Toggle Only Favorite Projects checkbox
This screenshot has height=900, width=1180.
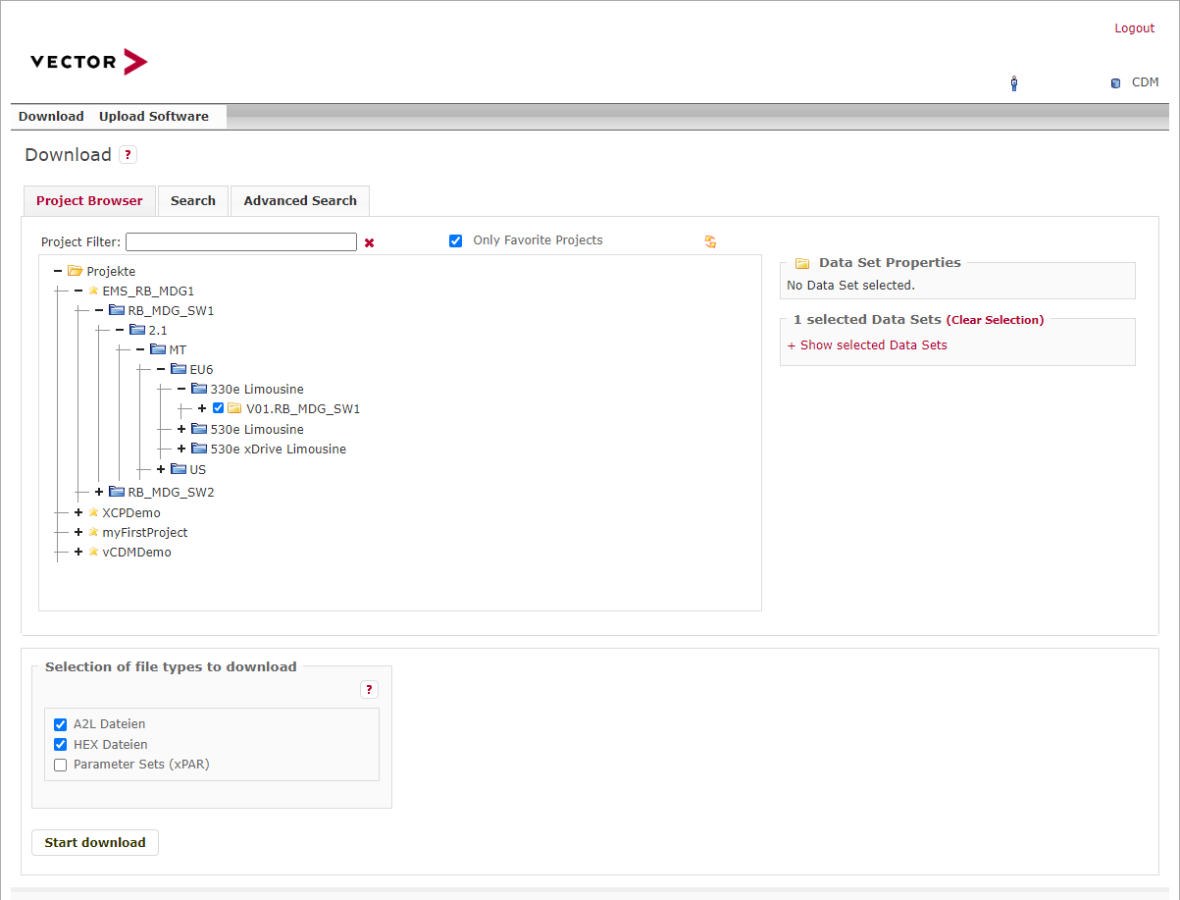pos(455,241)
